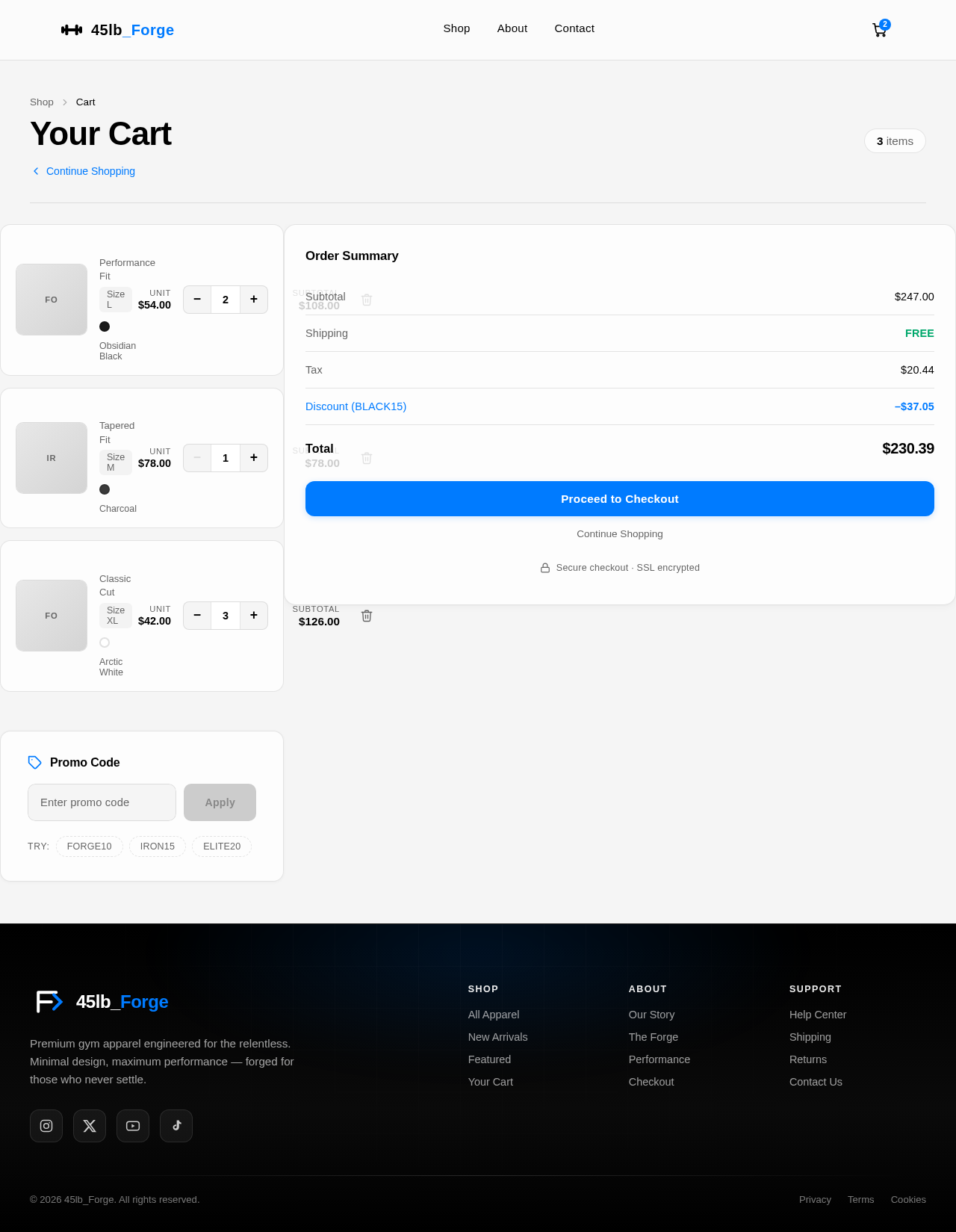
Task: Open Shipping footer link under Support
Action: [810, 1037]
